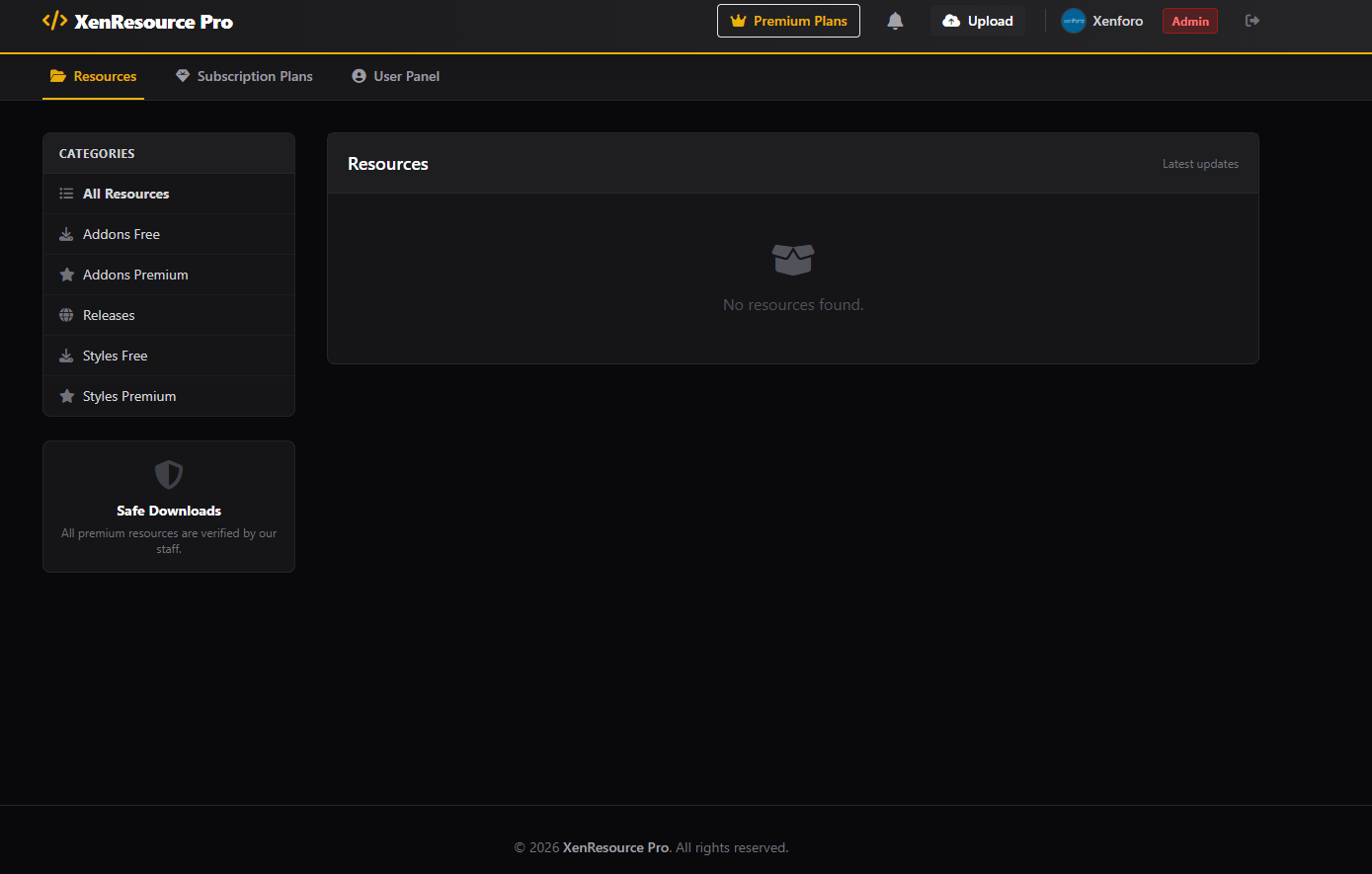1372x874 pixels.
Task: Open the notifications bell
Action: [x=895, y=21]
